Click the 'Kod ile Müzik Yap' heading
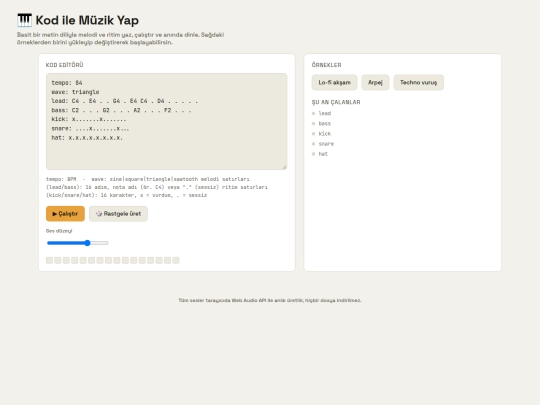Viewport: 540px width, 405px height. [x=87, y=20]
